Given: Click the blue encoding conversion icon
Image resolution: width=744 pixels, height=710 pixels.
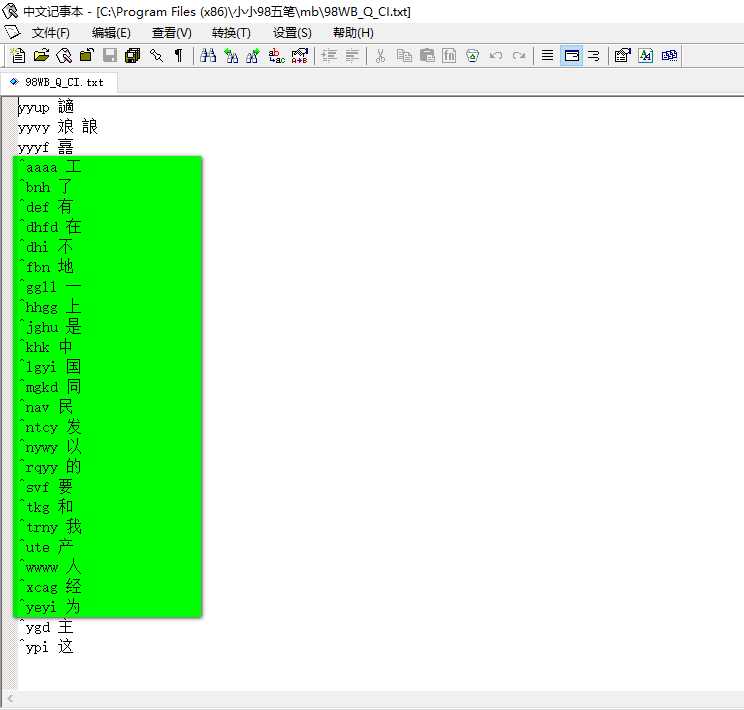Looking at the screenshot, I should pos(669,56).
